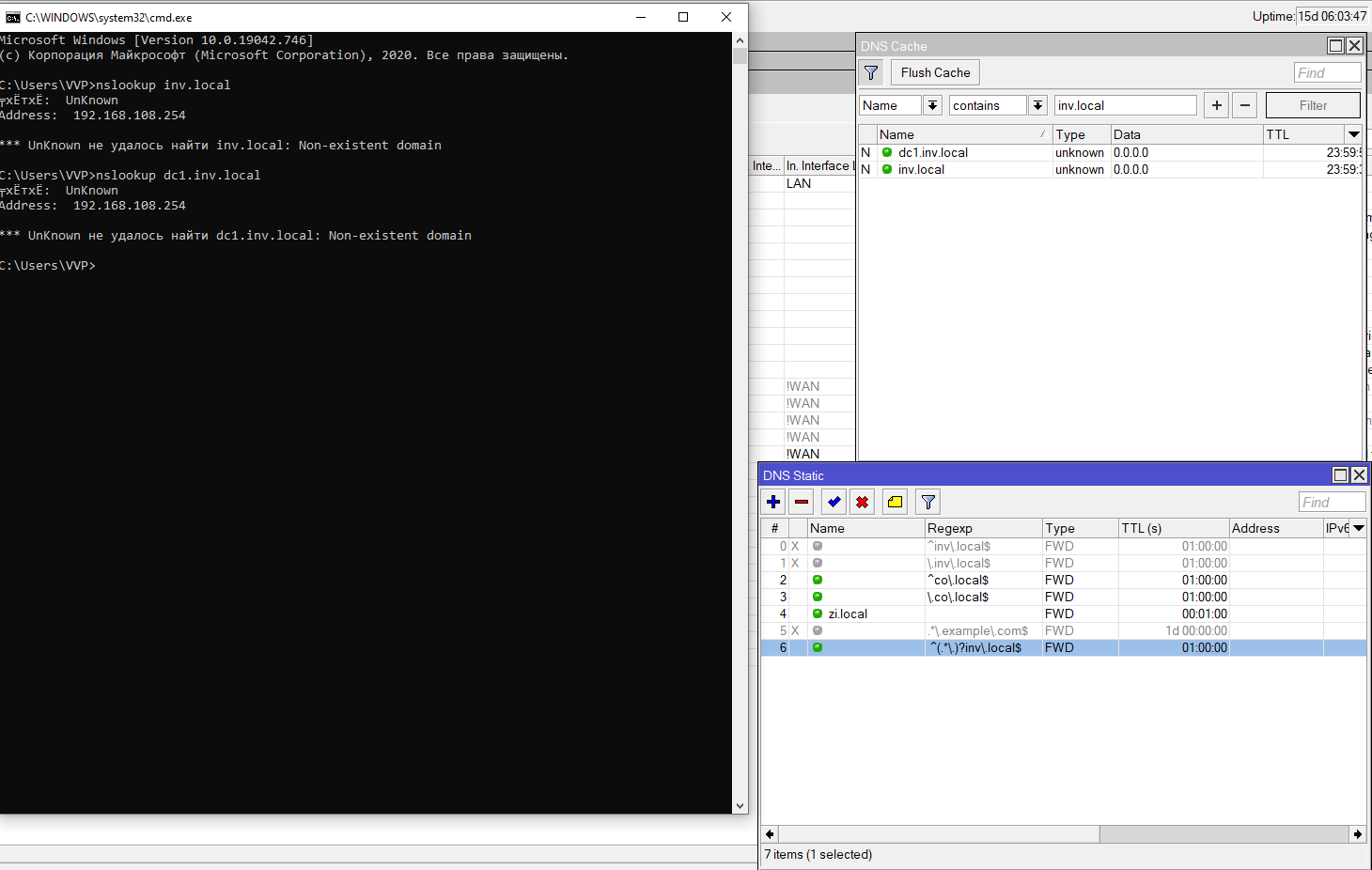Click the yellow comment button in DNS Static
Screen dimensions: 1372x870
pos(896,502)
